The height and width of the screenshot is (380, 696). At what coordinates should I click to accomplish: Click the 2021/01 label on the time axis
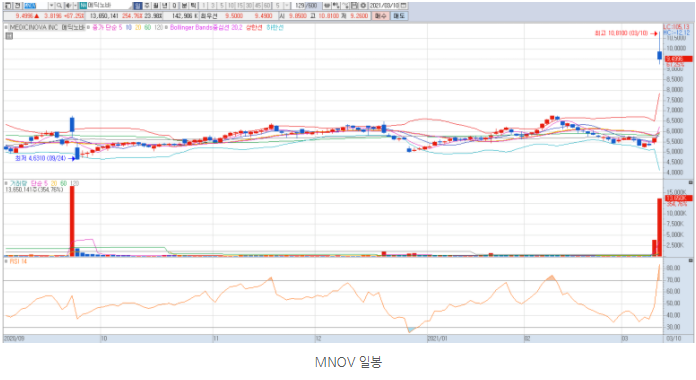click(437, 338)
